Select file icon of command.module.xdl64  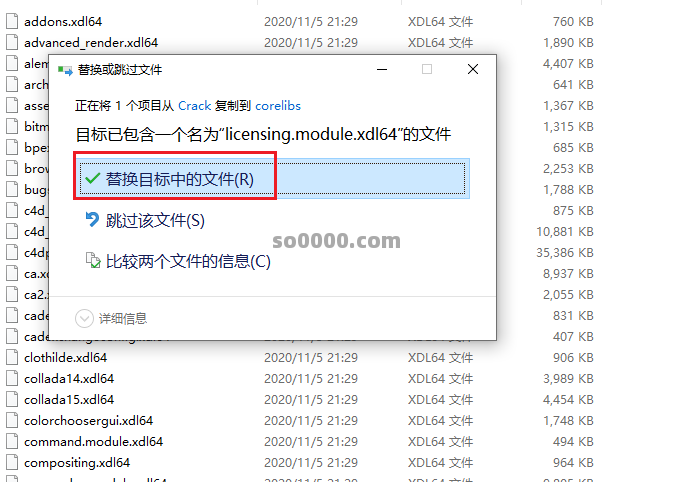tap(12, 442)
